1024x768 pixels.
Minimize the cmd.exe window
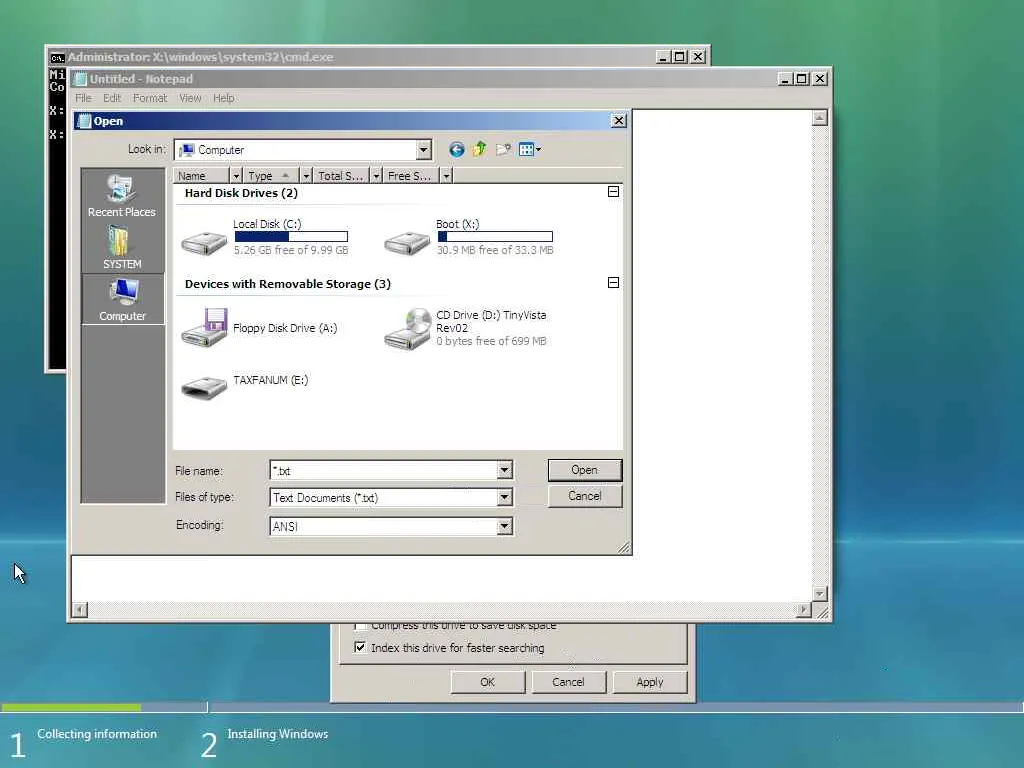click(x=663, y=57)
